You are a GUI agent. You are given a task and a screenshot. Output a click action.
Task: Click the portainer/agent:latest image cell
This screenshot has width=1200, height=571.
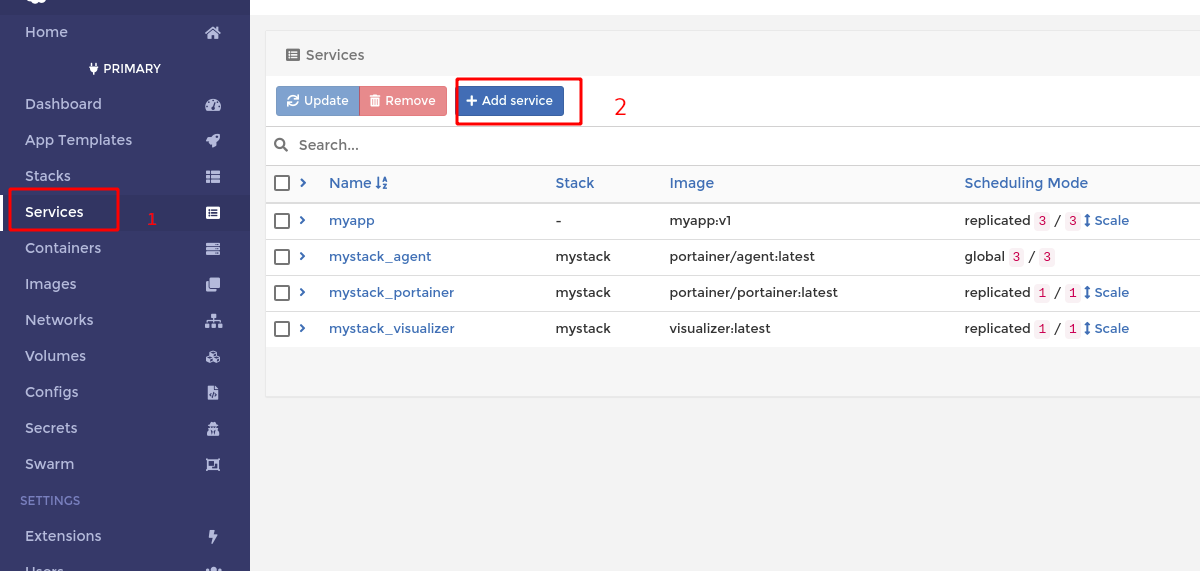point(742,256)
